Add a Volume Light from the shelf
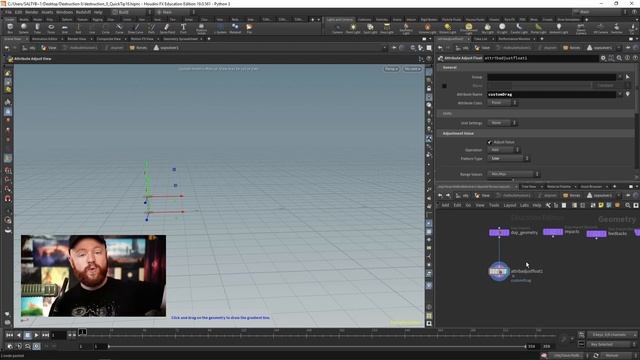The width and height of the screenshot is (640, 360). tap(427, 28)
